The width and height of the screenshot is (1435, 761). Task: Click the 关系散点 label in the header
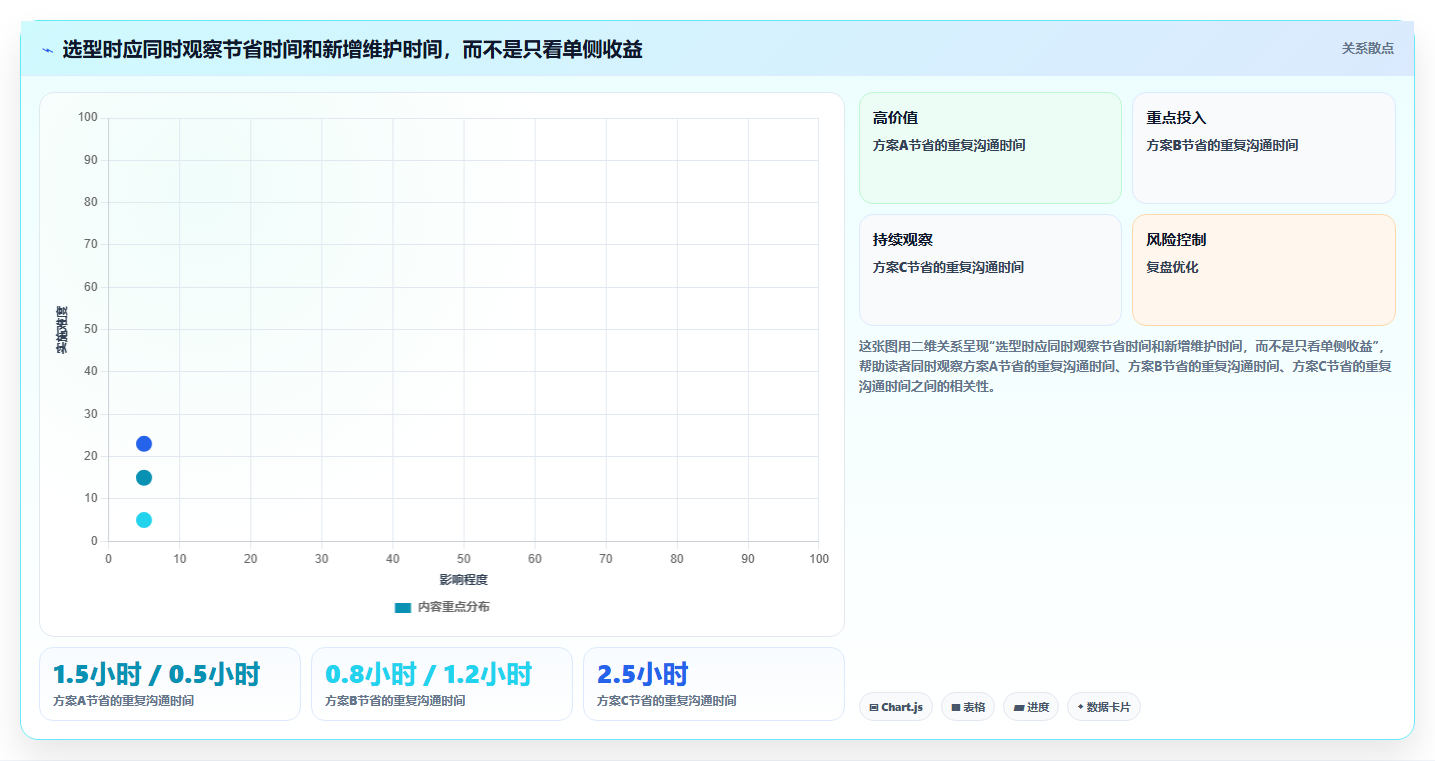[1367, 48]
